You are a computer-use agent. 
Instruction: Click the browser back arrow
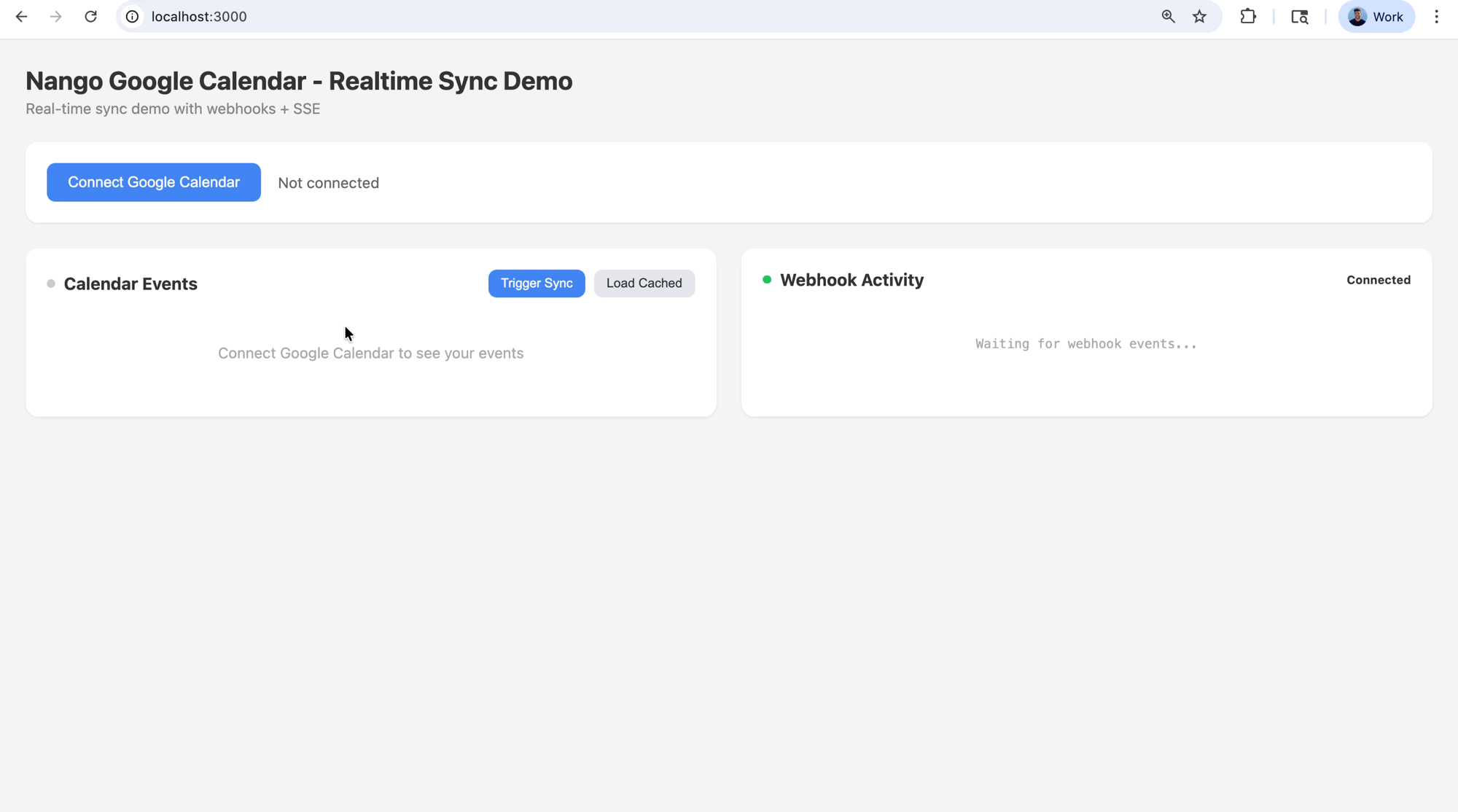(x=21, y=17)
